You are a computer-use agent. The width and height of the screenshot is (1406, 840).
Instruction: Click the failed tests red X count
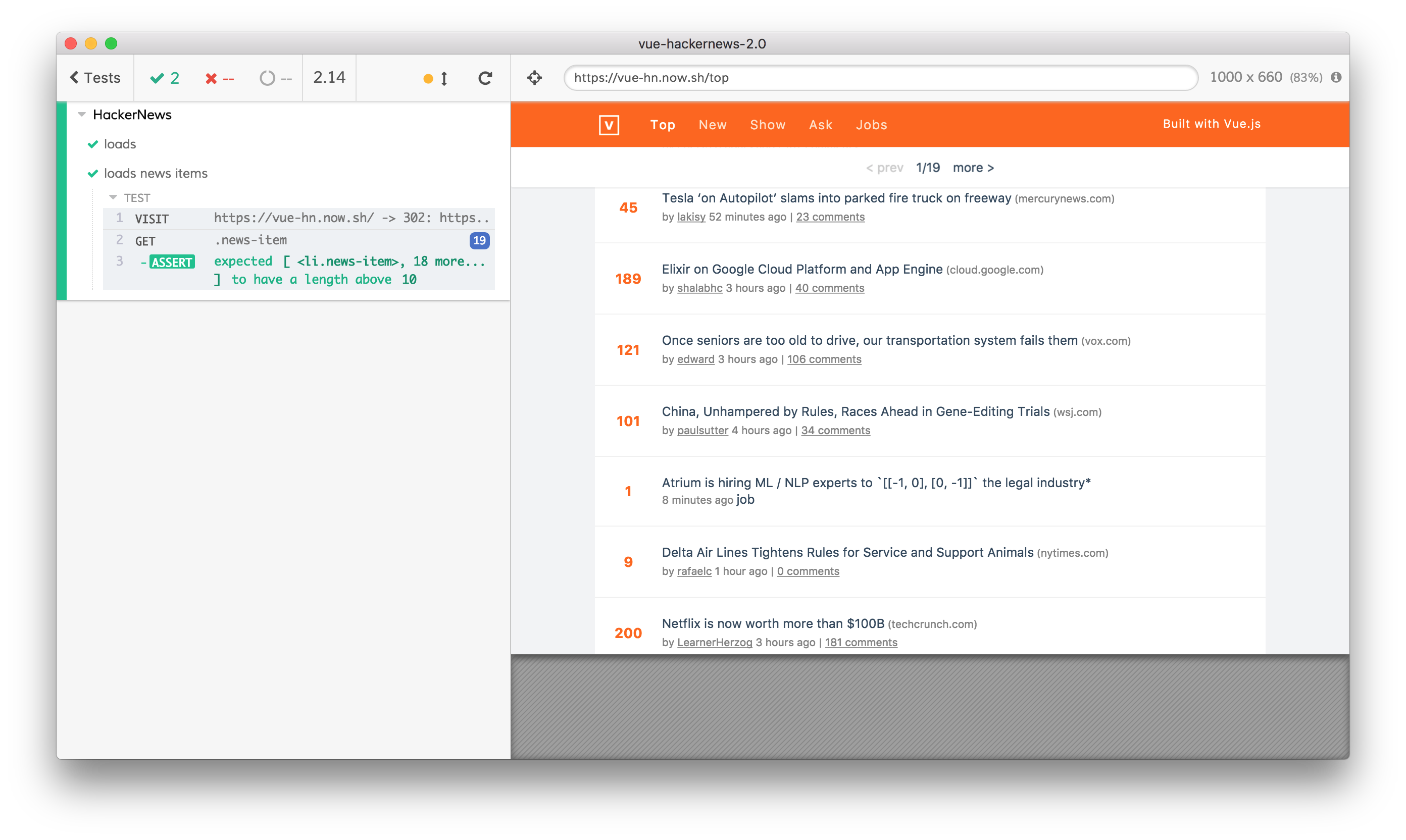click(x=220, y=78)
